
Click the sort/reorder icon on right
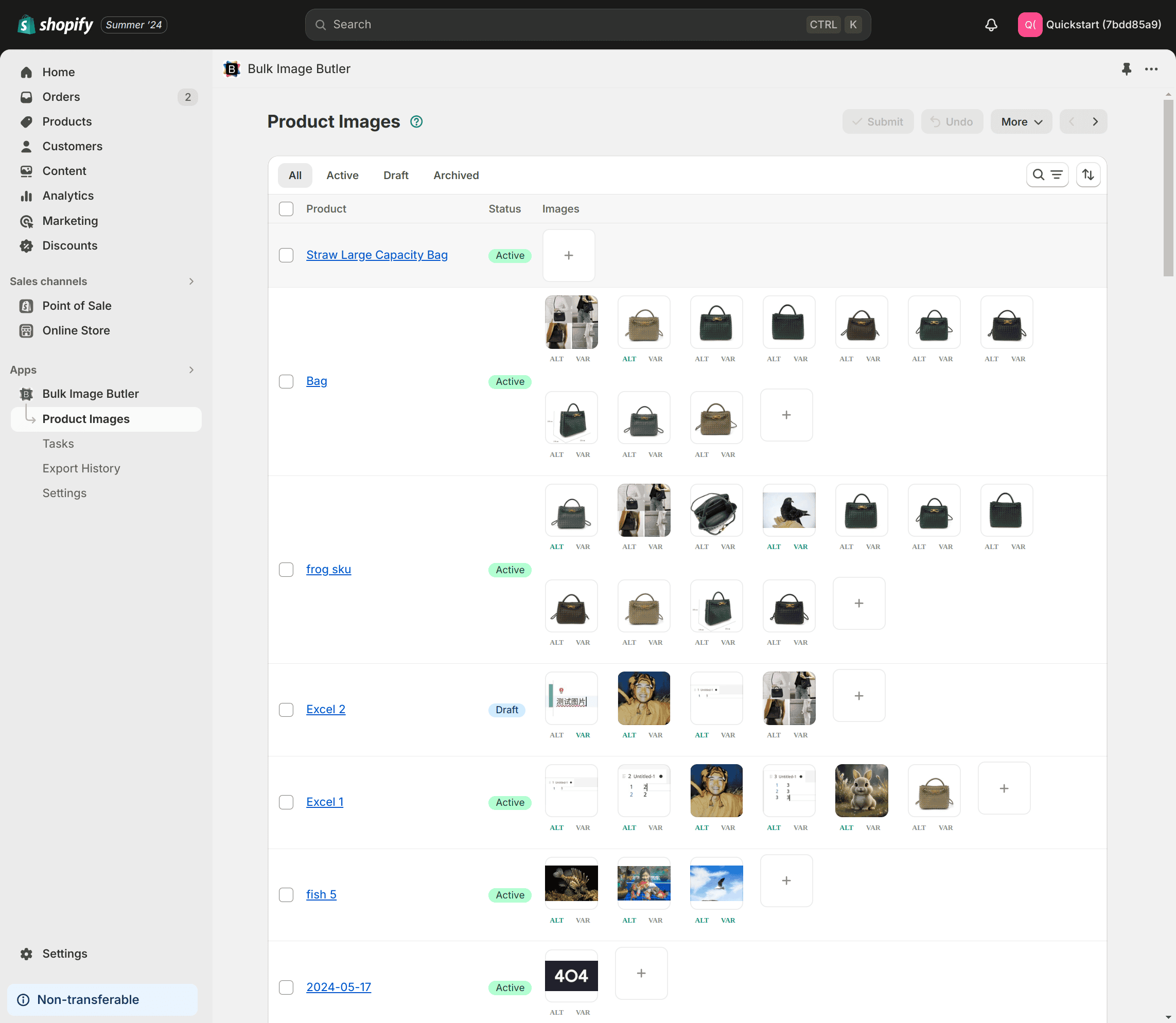point(1088,175)
